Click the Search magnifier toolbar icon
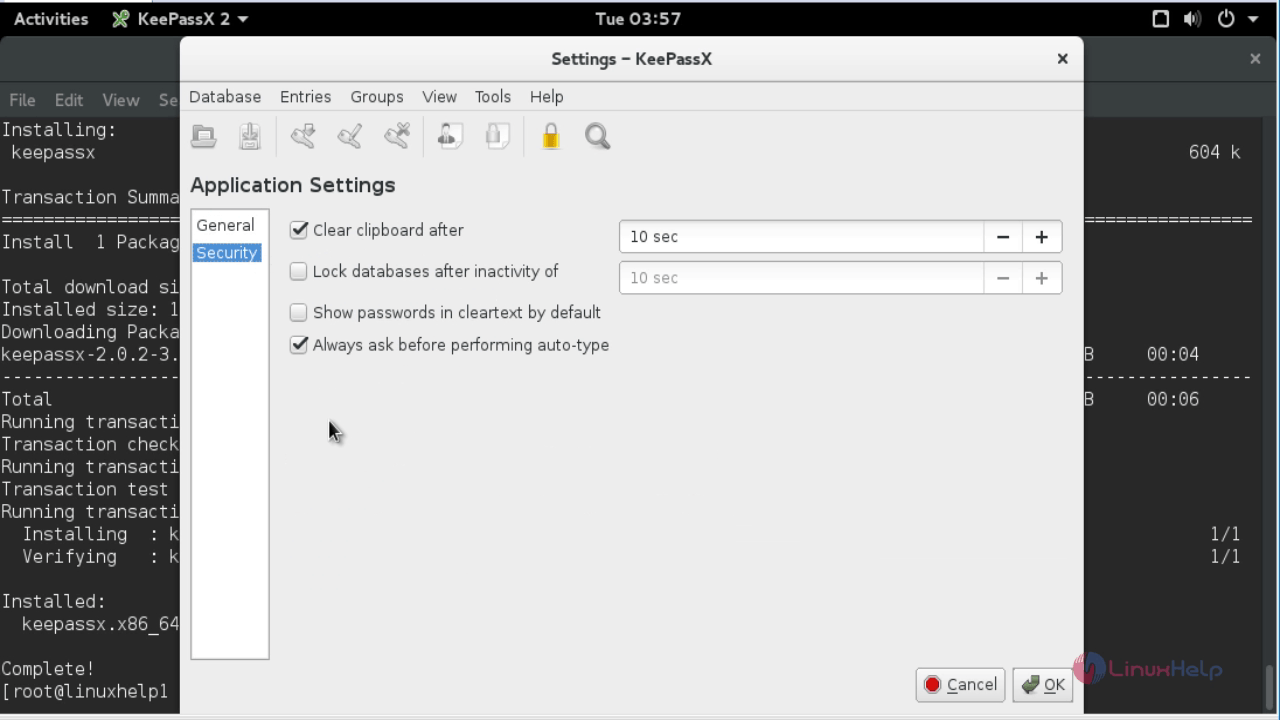Screen dimensions: 1280x720 click(598, 136)
